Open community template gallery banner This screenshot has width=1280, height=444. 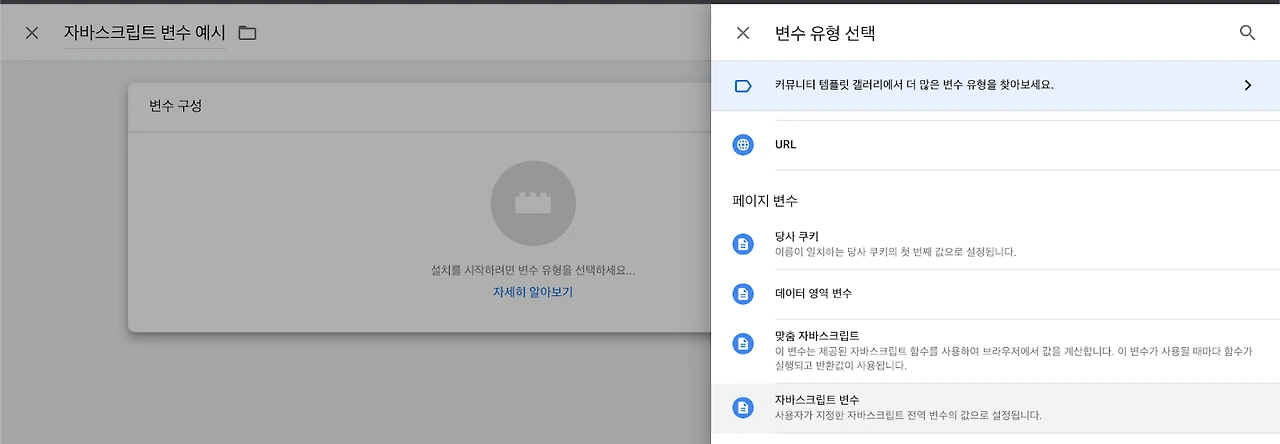[995, 85]
